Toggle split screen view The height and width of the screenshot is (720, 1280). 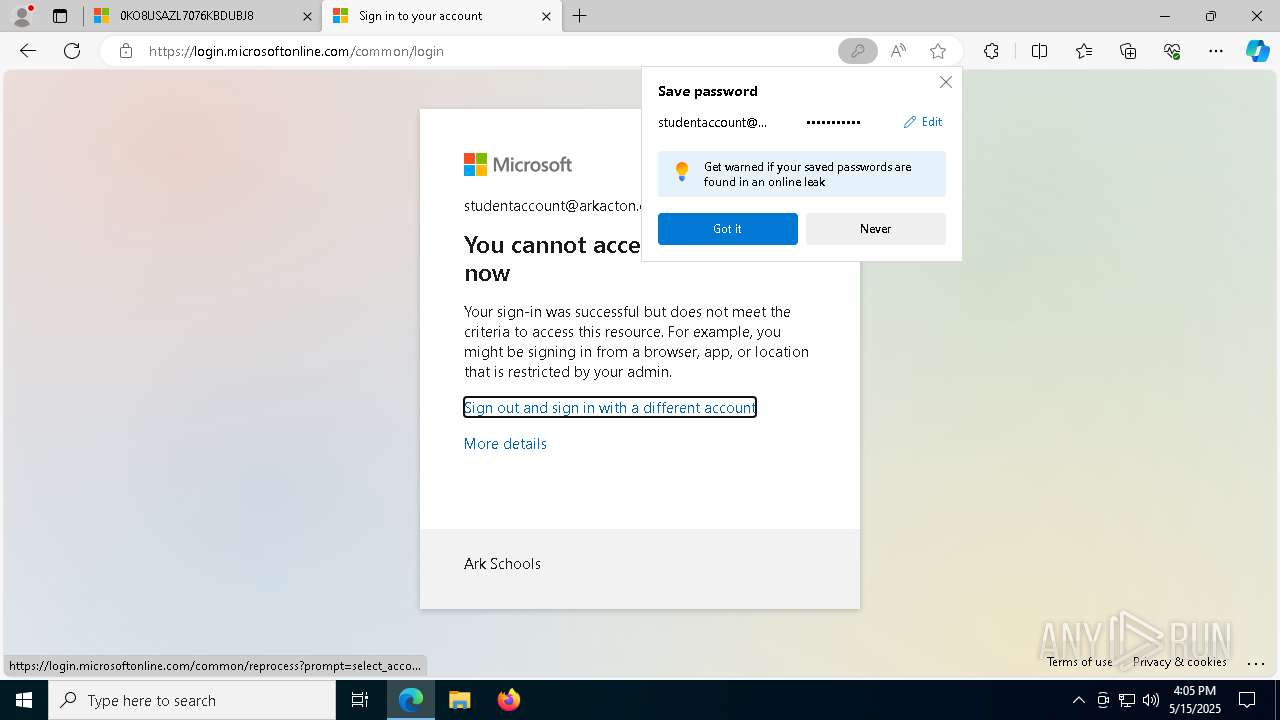pos(1039,51)
